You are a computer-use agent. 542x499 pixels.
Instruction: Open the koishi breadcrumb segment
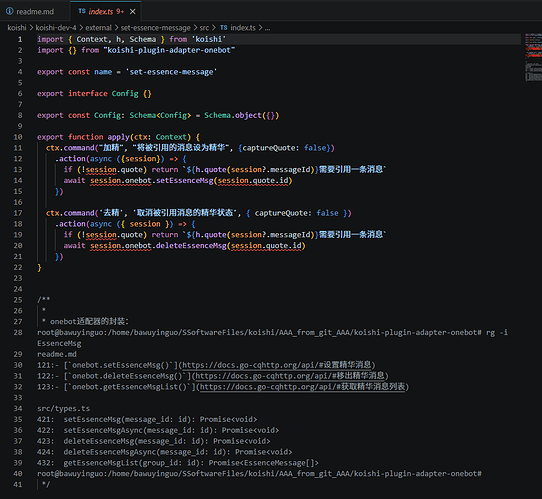coord(17,28)
